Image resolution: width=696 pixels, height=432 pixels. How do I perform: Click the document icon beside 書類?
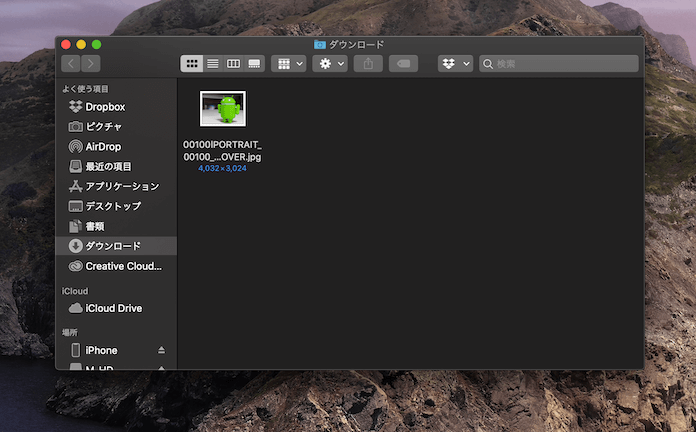coord(75,226)
